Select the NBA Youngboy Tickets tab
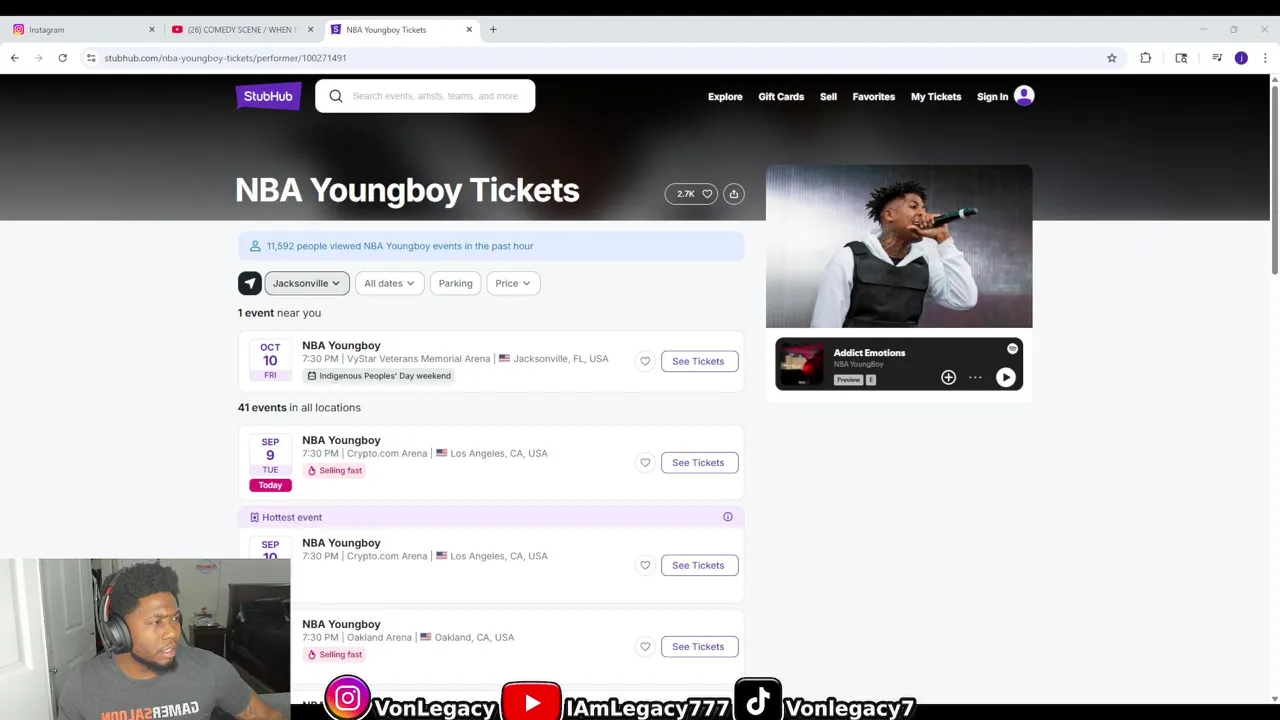Screen dimensions: 1280x720 tap(400, 29)
